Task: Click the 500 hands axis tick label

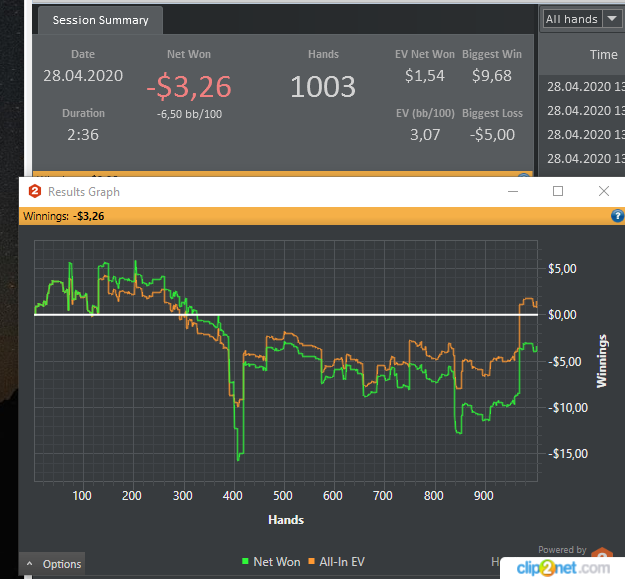Action: [283, 496]
